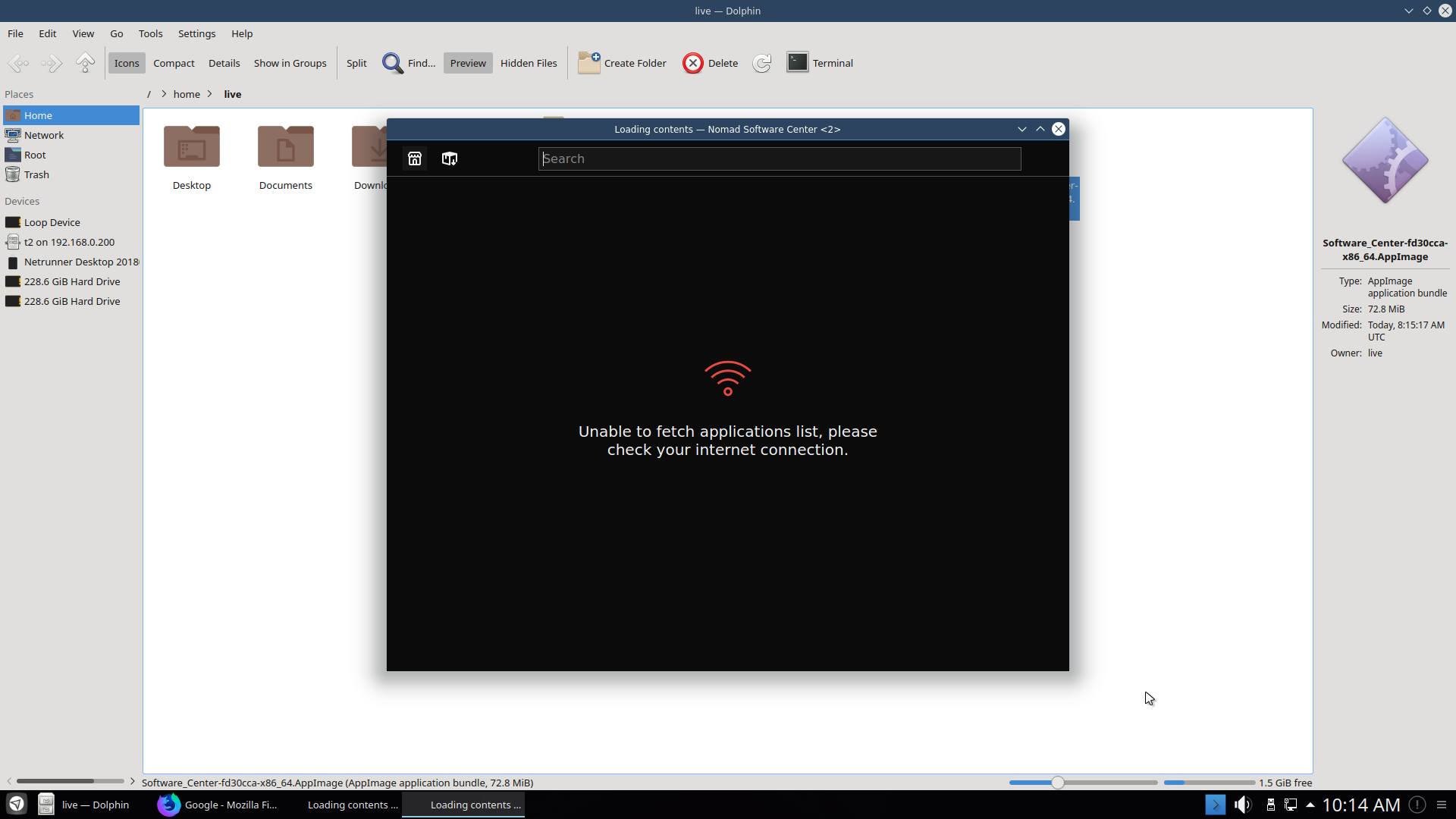This screenshot has width=1456, height=819.
Task: Toggle Preview mode in Dolphin
Action: tap(467, 63)
